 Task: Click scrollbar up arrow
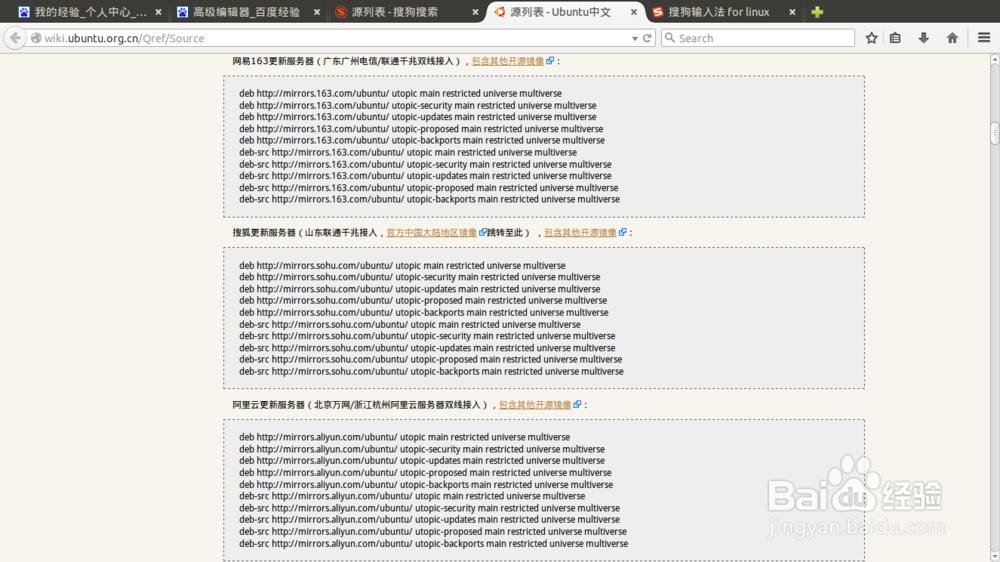tap(995, 59)
